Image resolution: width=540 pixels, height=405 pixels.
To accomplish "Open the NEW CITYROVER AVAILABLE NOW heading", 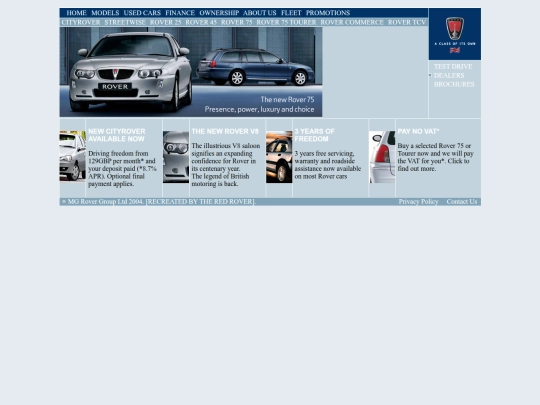I will tap(117, 135).
